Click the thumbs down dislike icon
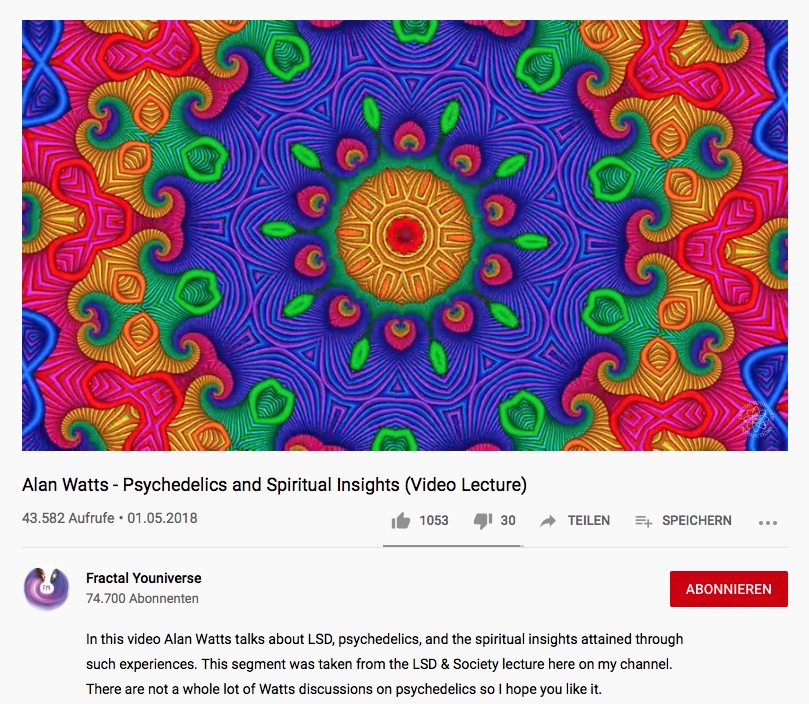 click(x=483, y=521)
